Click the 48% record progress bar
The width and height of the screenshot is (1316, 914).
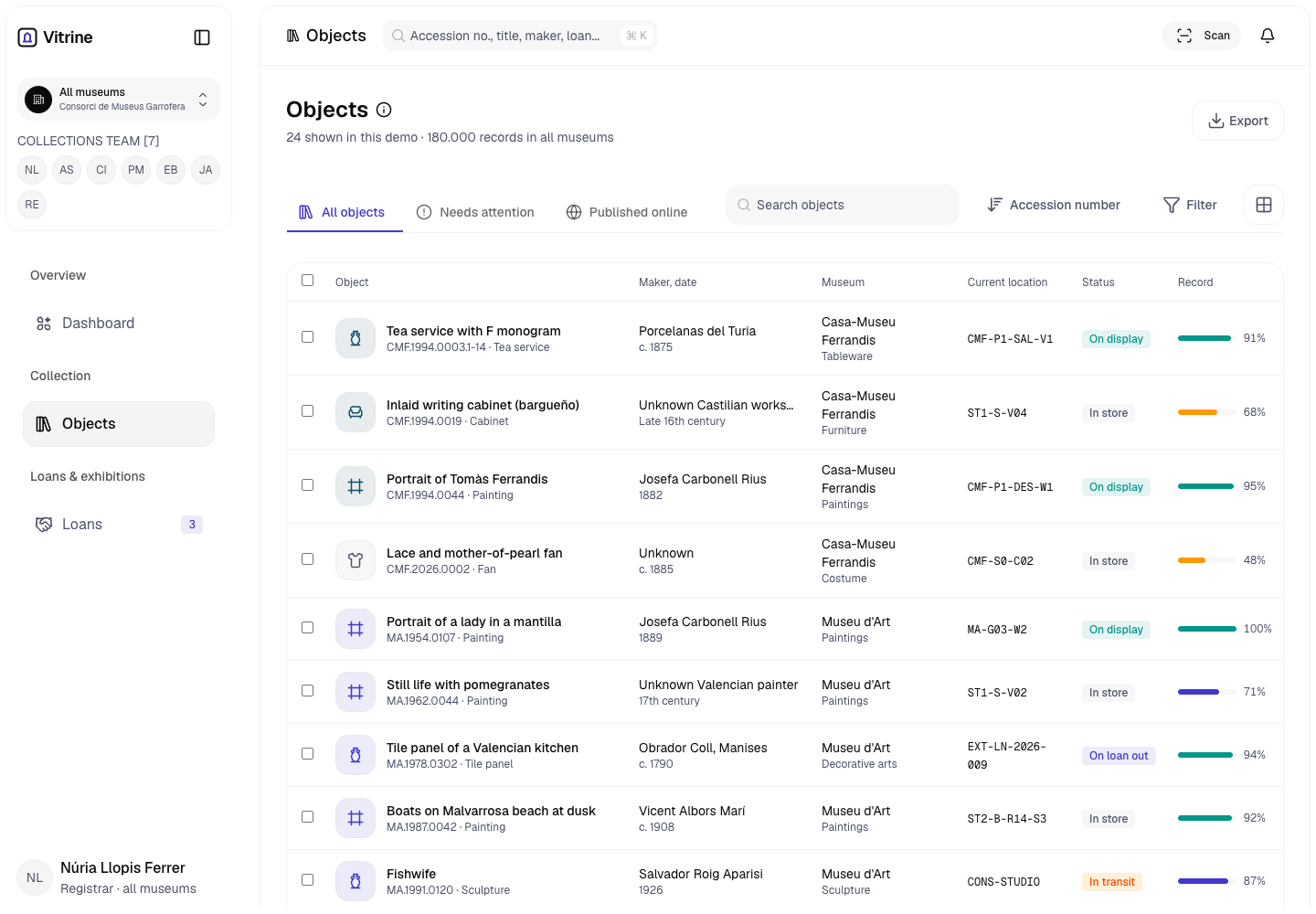click(1206, 560)
